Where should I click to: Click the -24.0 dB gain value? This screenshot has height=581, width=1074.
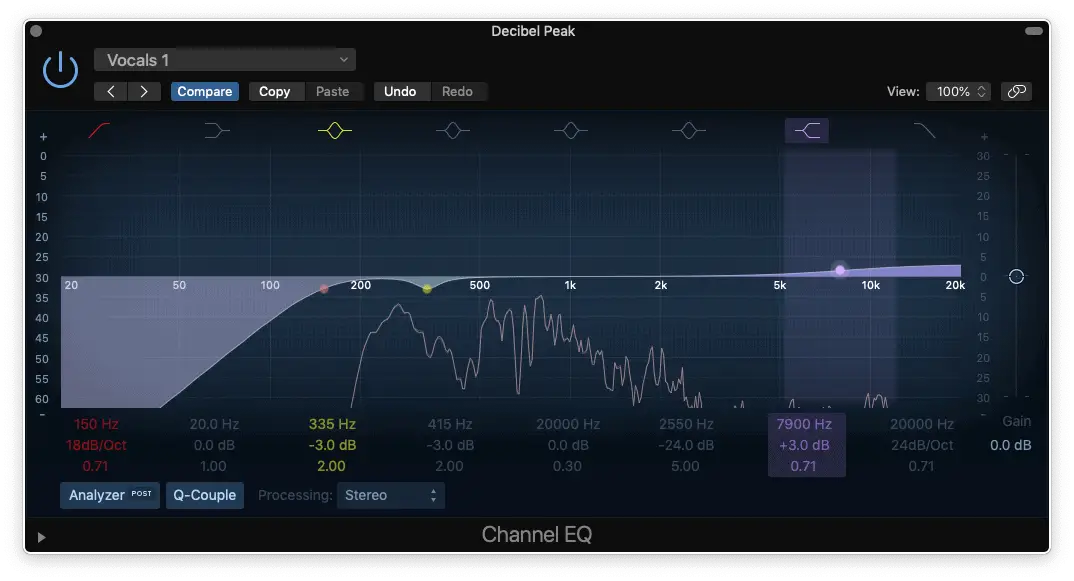686,445
